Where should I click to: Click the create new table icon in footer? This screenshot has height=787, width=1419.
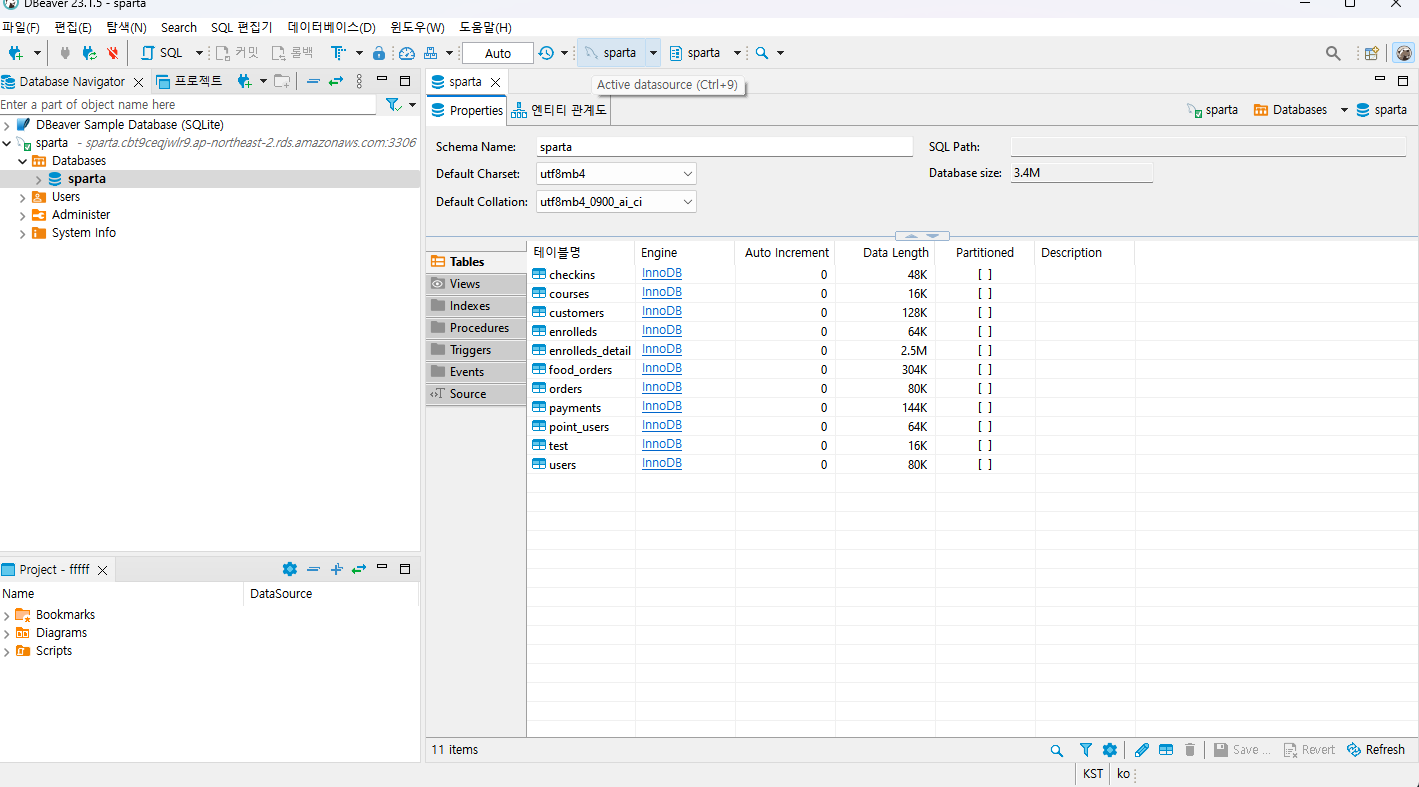pos(1166,750)
